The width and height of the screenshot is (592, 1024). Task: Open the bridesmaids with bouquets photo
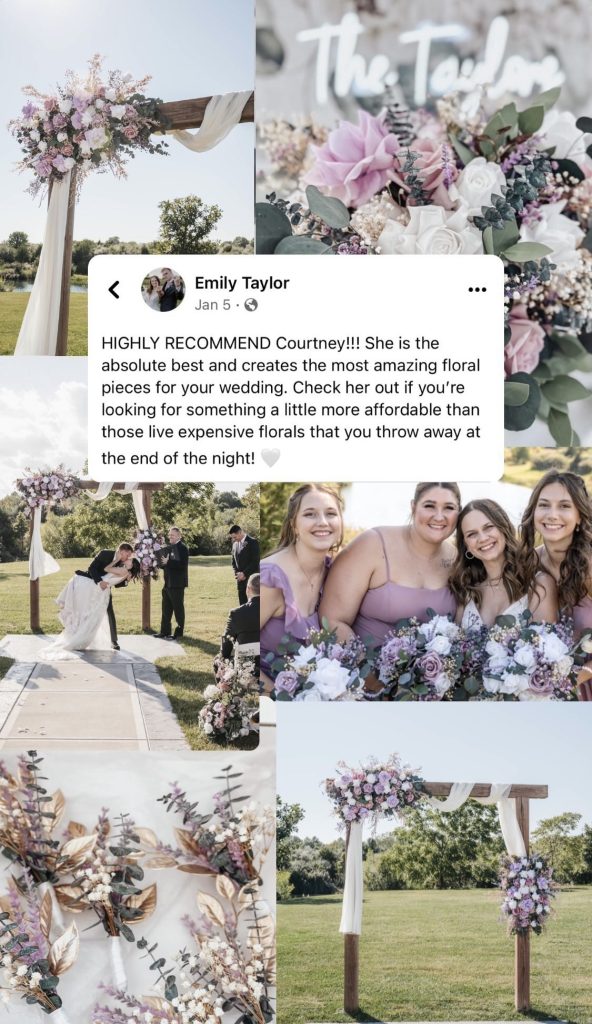[x=426, y=591]
